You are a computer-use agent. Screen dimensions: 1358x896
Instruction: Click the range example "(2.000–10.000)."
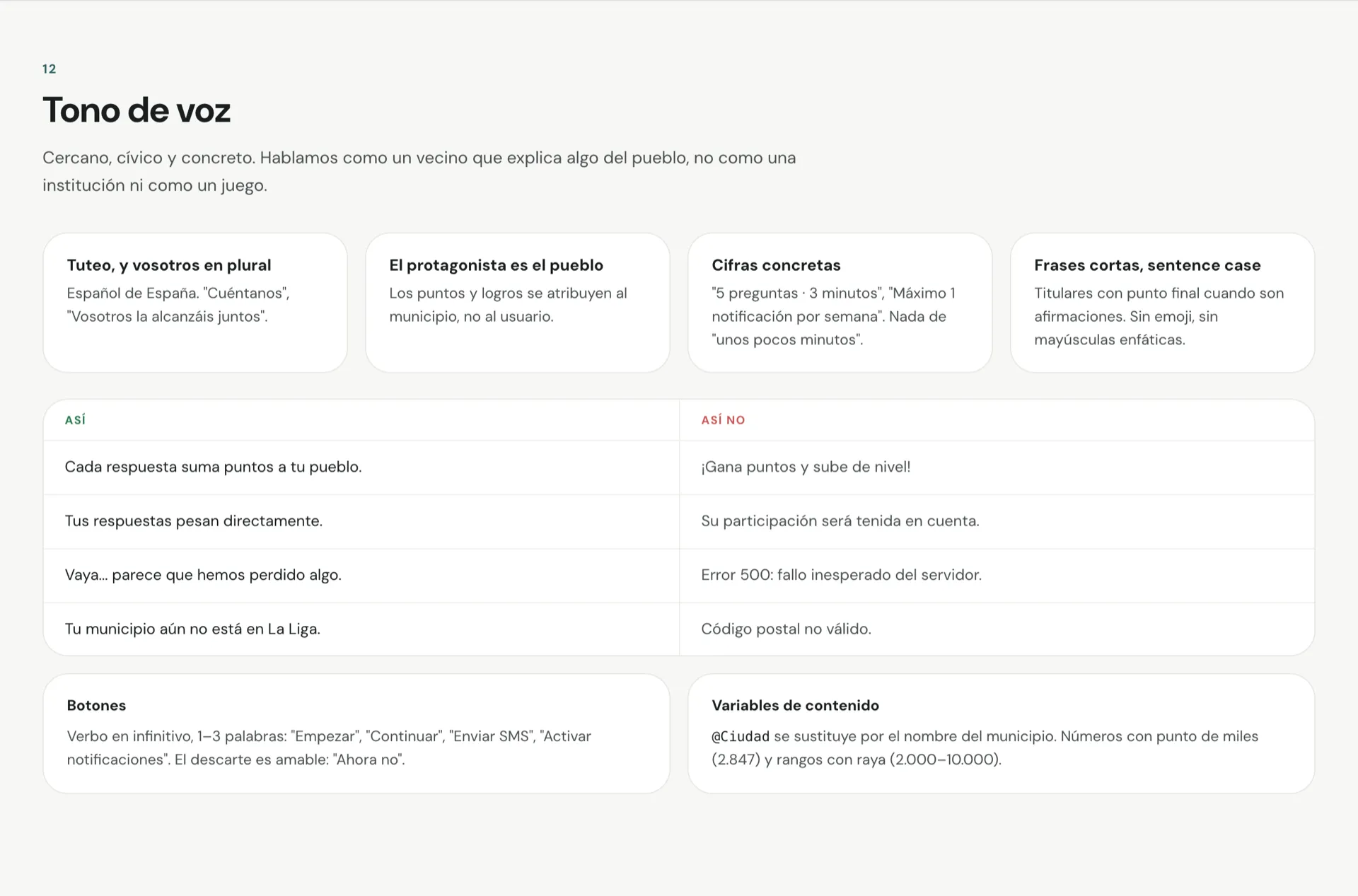click(946, 760)
